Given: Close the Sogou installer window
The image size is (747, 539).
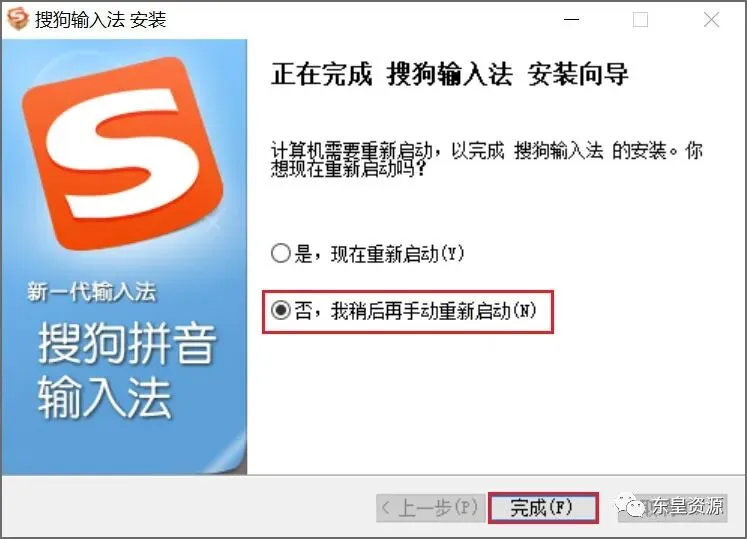Looking at the screenshot, I should pyautogui.click(x=711, y=20).
